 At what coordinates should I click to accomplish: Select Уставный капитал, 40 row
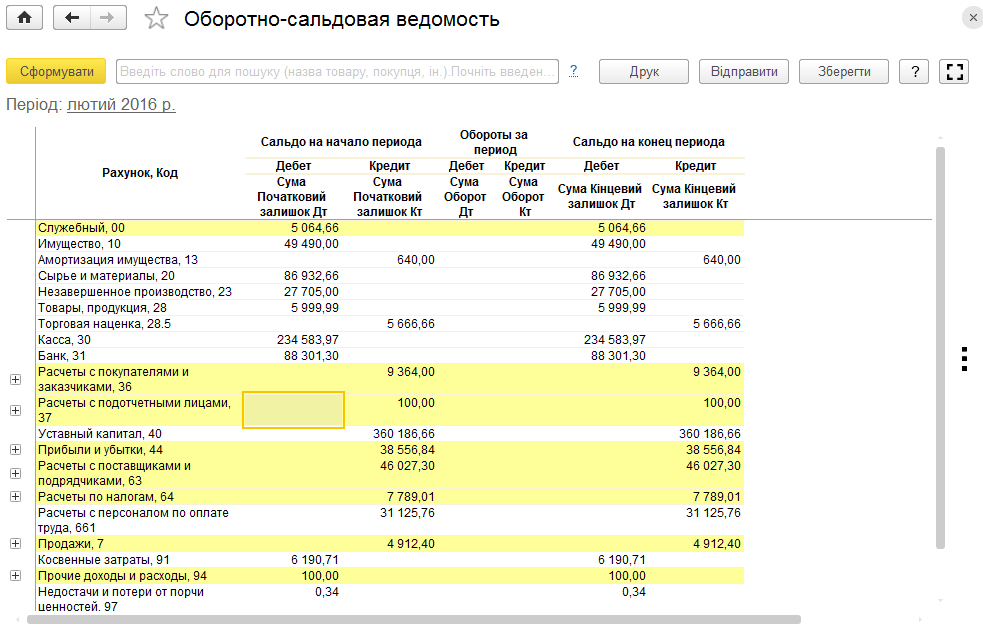(390, 434)
